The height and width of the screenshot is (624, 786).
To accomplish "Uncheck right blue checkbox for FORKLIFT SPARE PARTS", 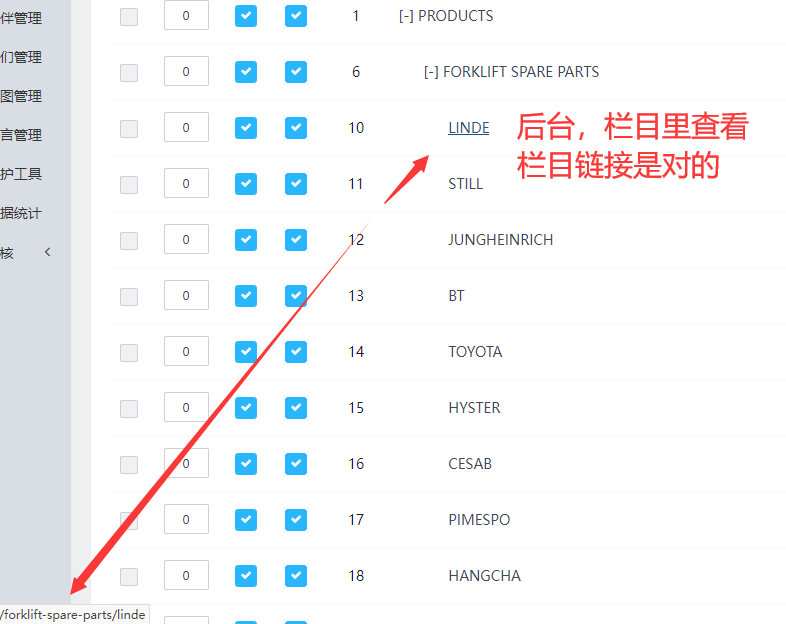I will 296,72.
